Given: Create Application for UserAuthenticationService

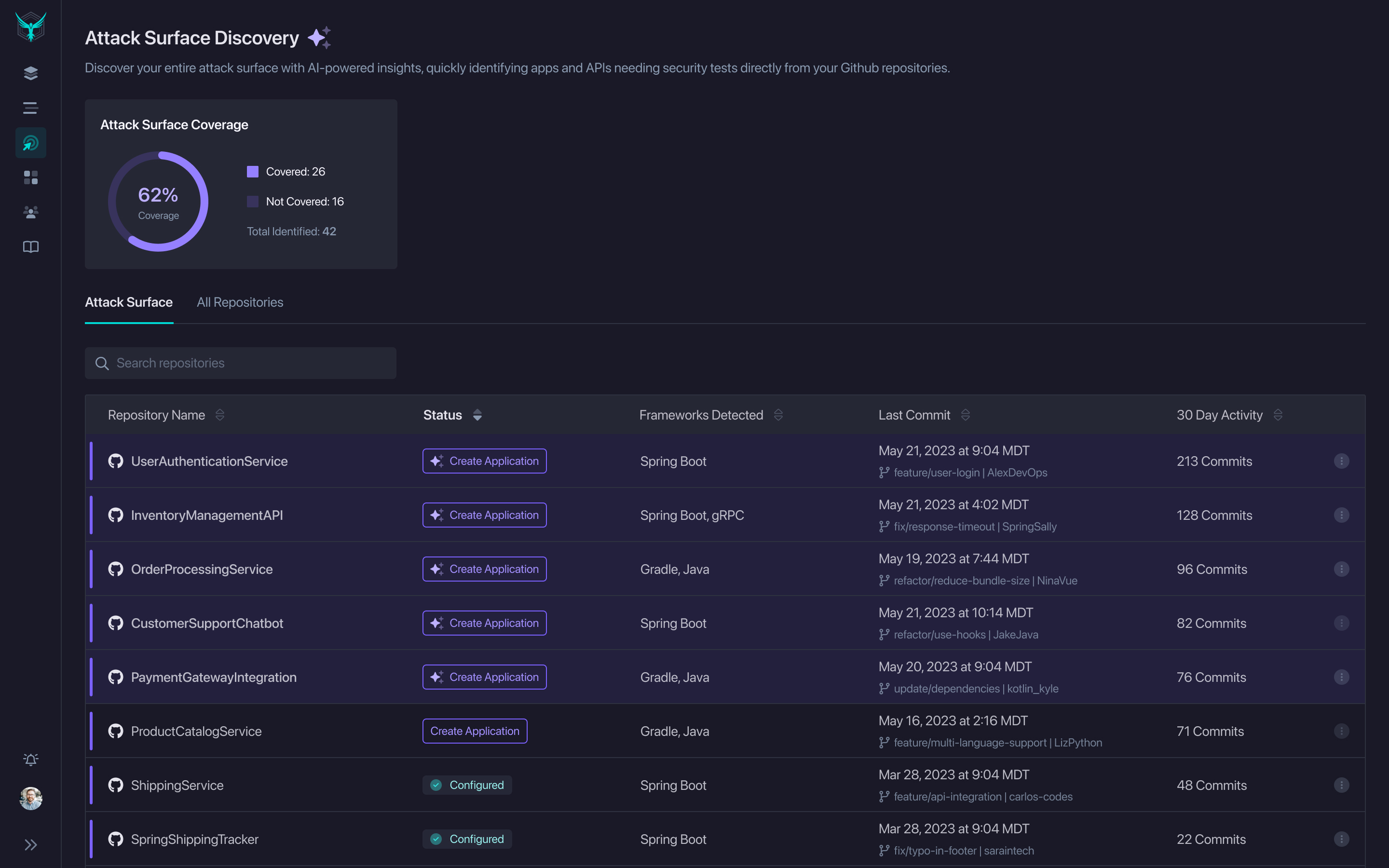Looking at the screenshot, I should (x=484, y=461).
